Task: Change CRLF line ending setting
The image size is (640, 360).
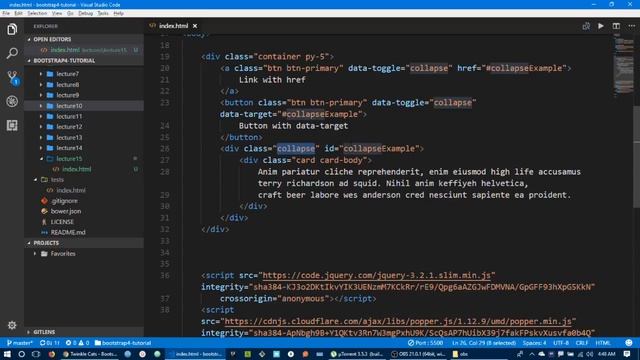Action: click(x=582, y=343)
